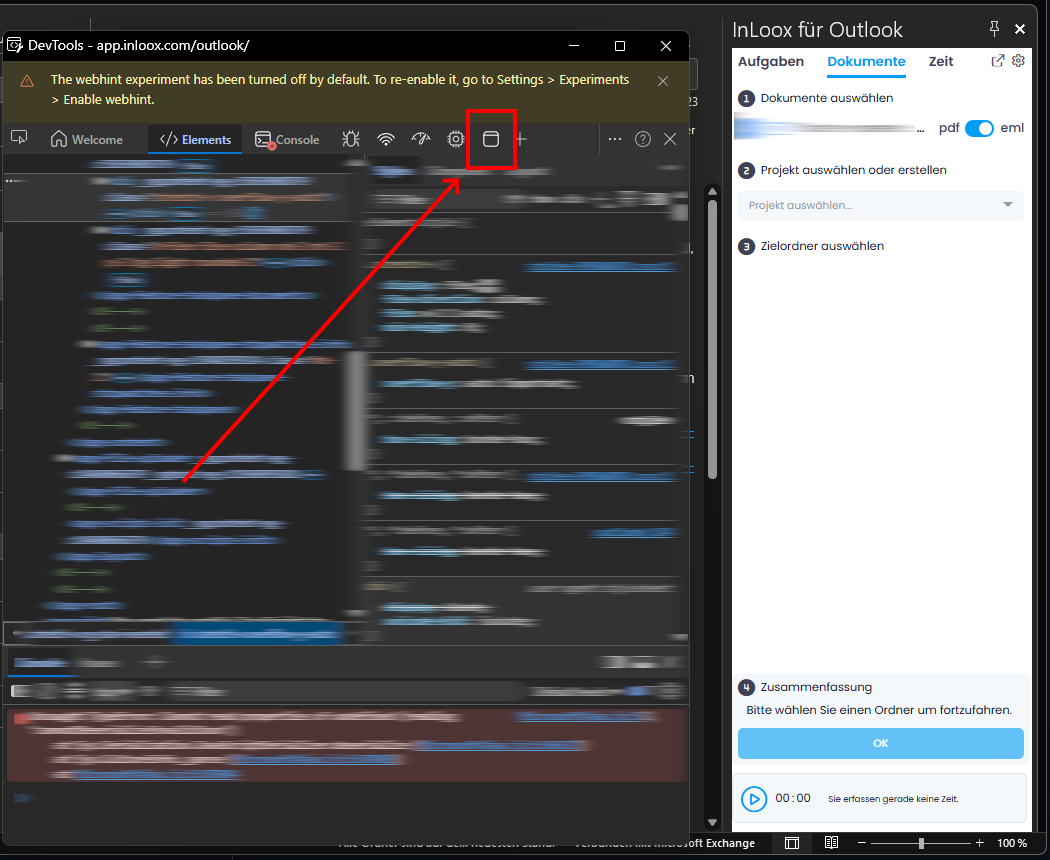This screenshot has width=1050, height=860.
Task: Click the 00:00 timer display
Action: coord(793,798)
